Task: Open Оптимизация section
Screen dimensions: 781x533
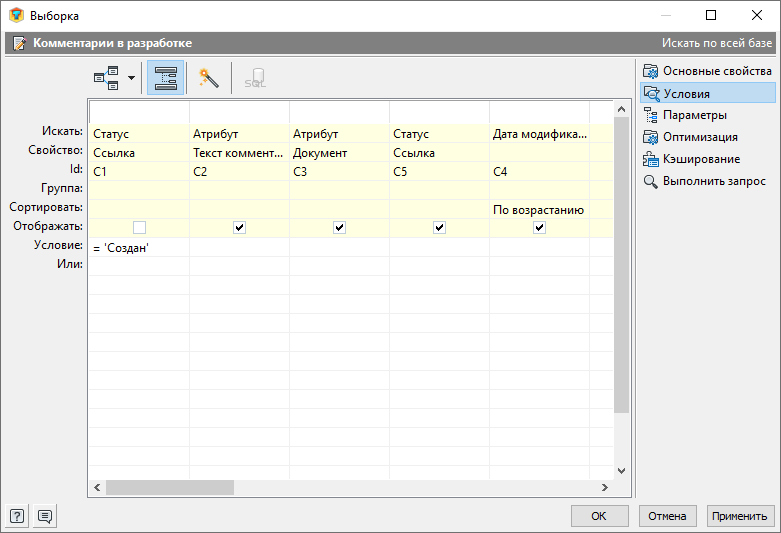Action: [700, 137]
